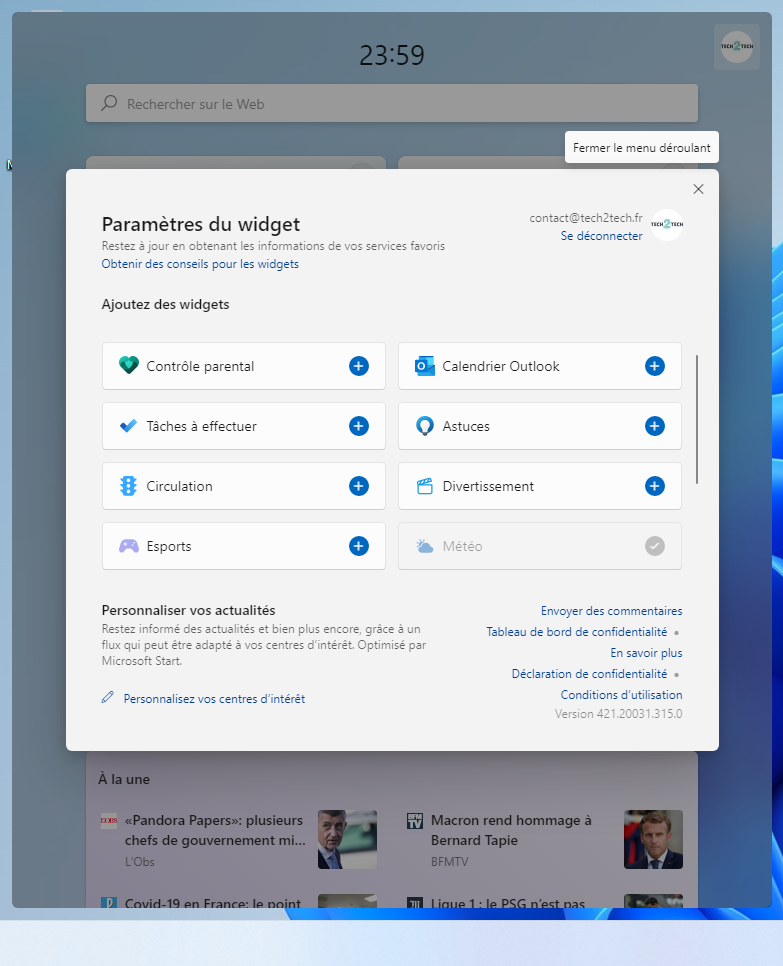Close the widget settings dialog

tap(698, 189)
